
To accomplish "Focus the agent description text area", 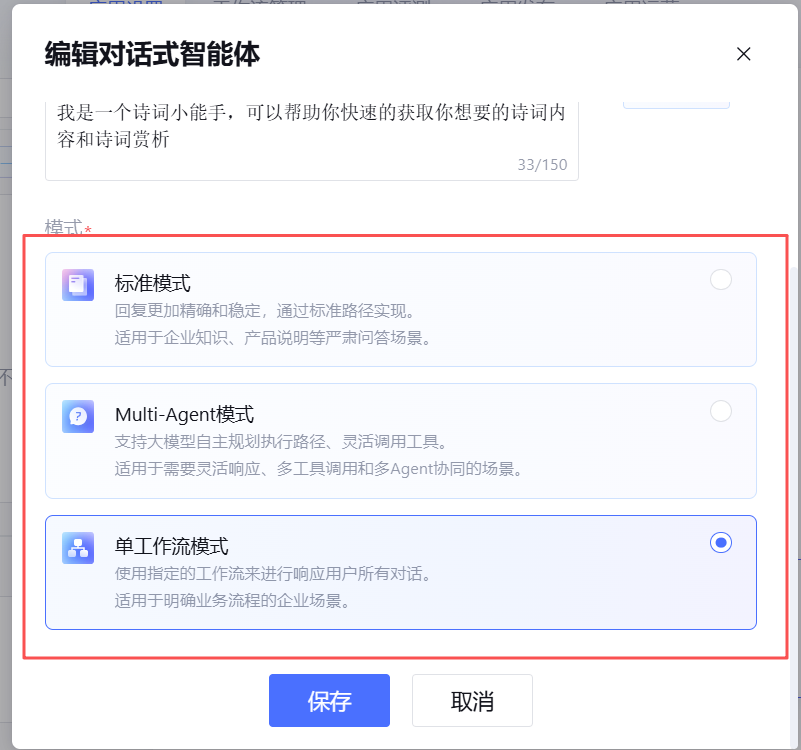I will pos(311,128).
